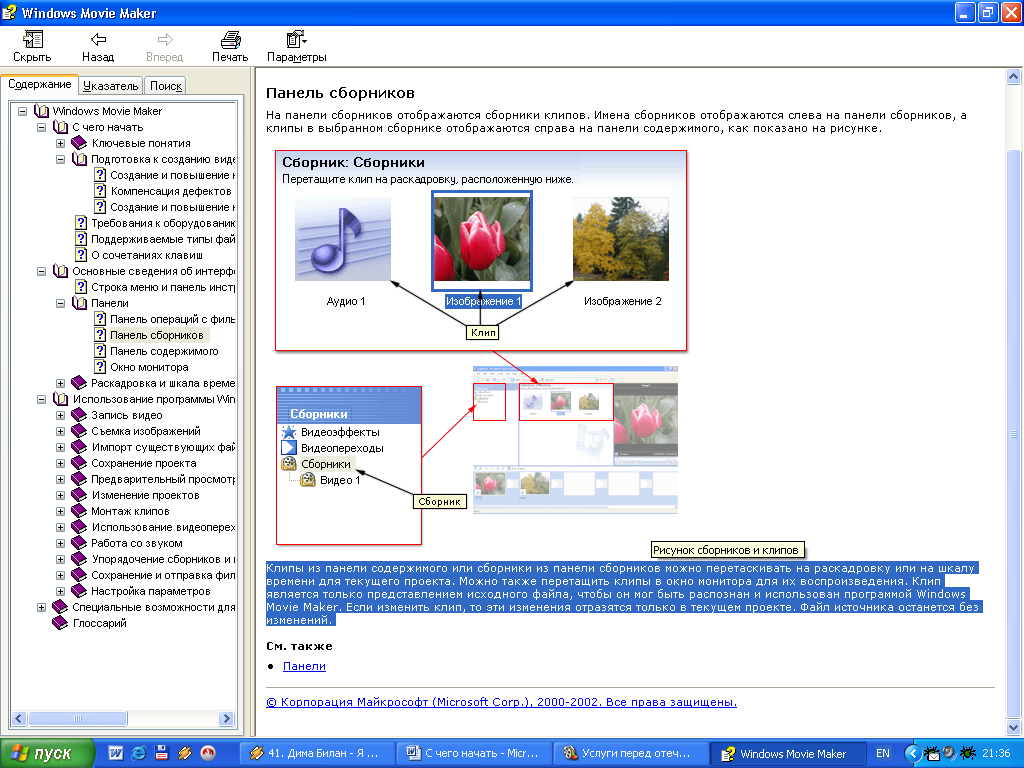Switch to the Дима Билан taskbar window
The width and height of the screenshot is (1024, 768).
(x=315, y=753)
